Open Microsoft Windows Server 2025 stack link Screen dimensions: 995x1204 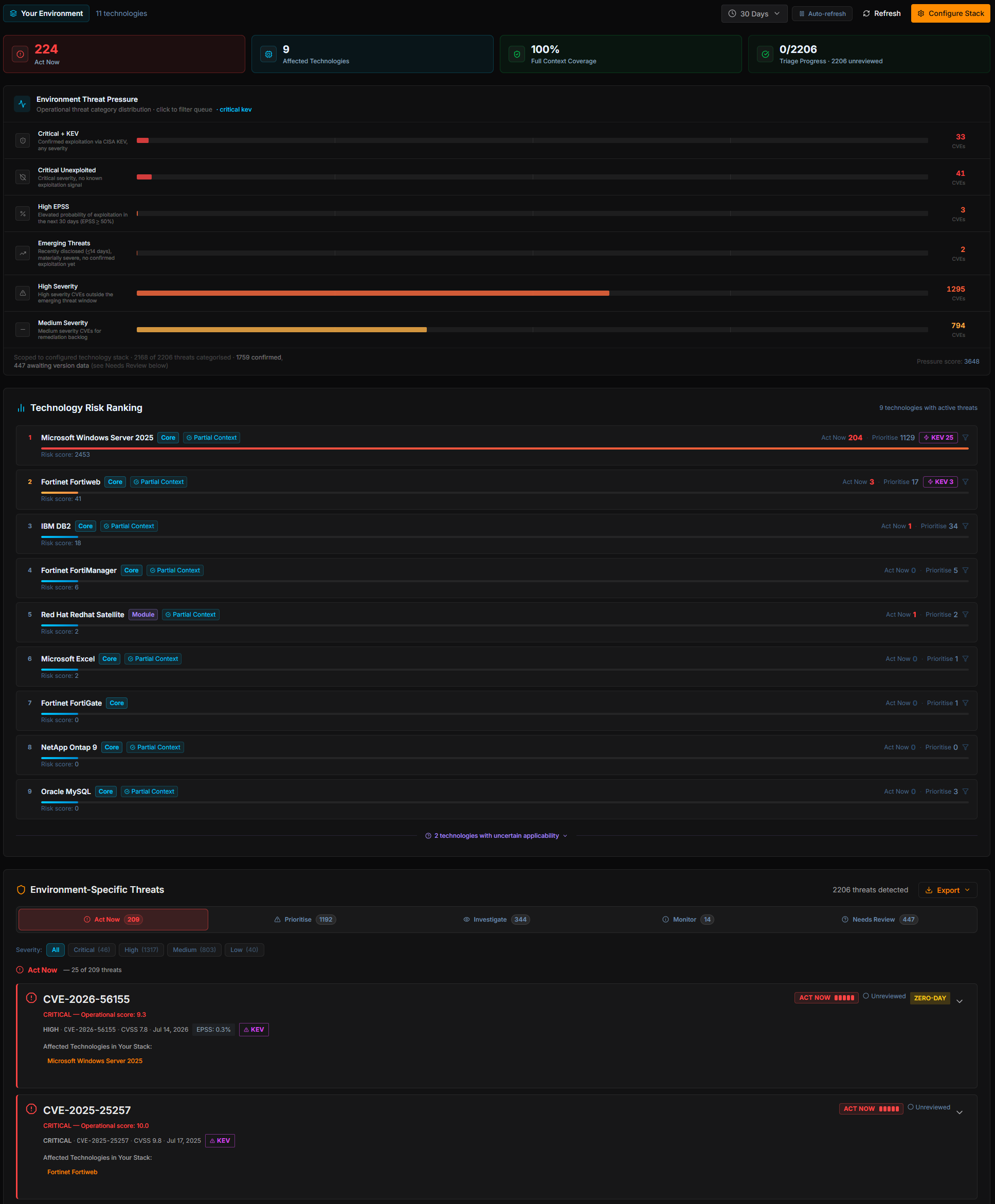[95, 1061]
